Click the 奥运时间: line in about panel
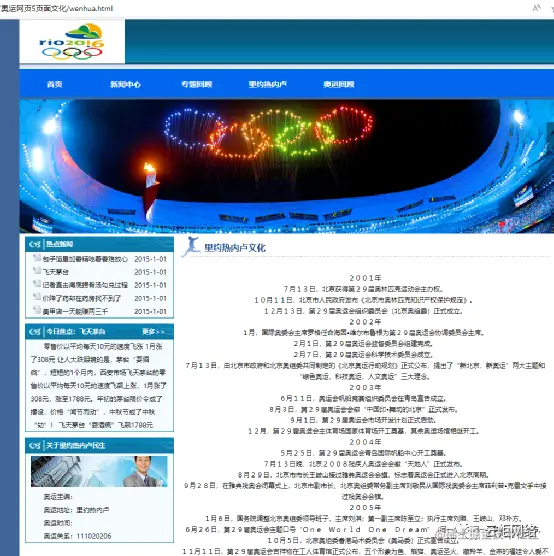The height and width of the screenshot is (556, 554). tap(58, 523)
